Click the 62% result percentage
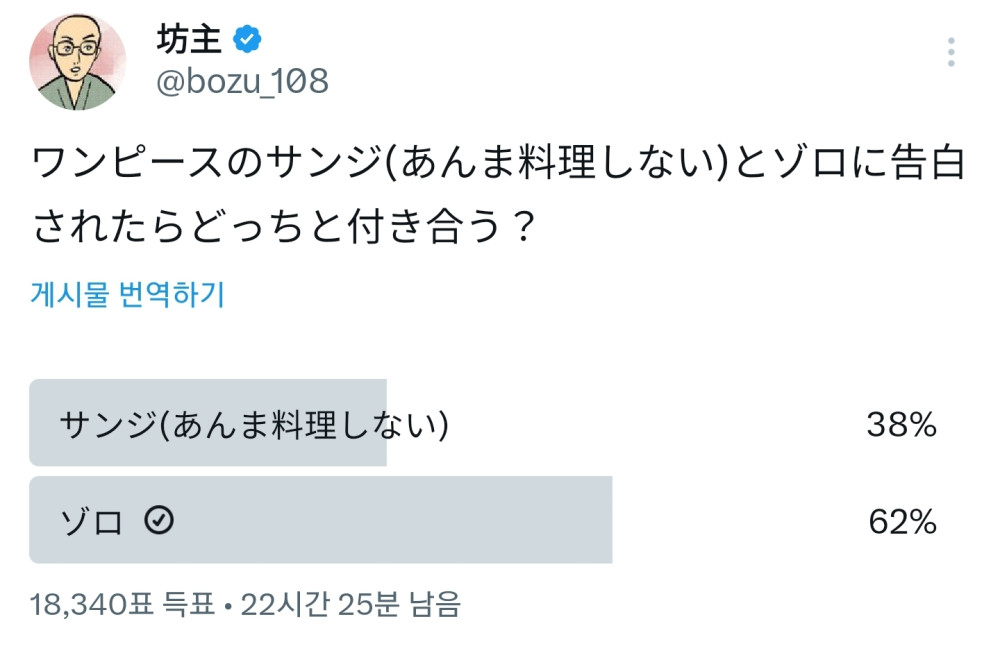Screen dimensions: 1000x669 900,521
